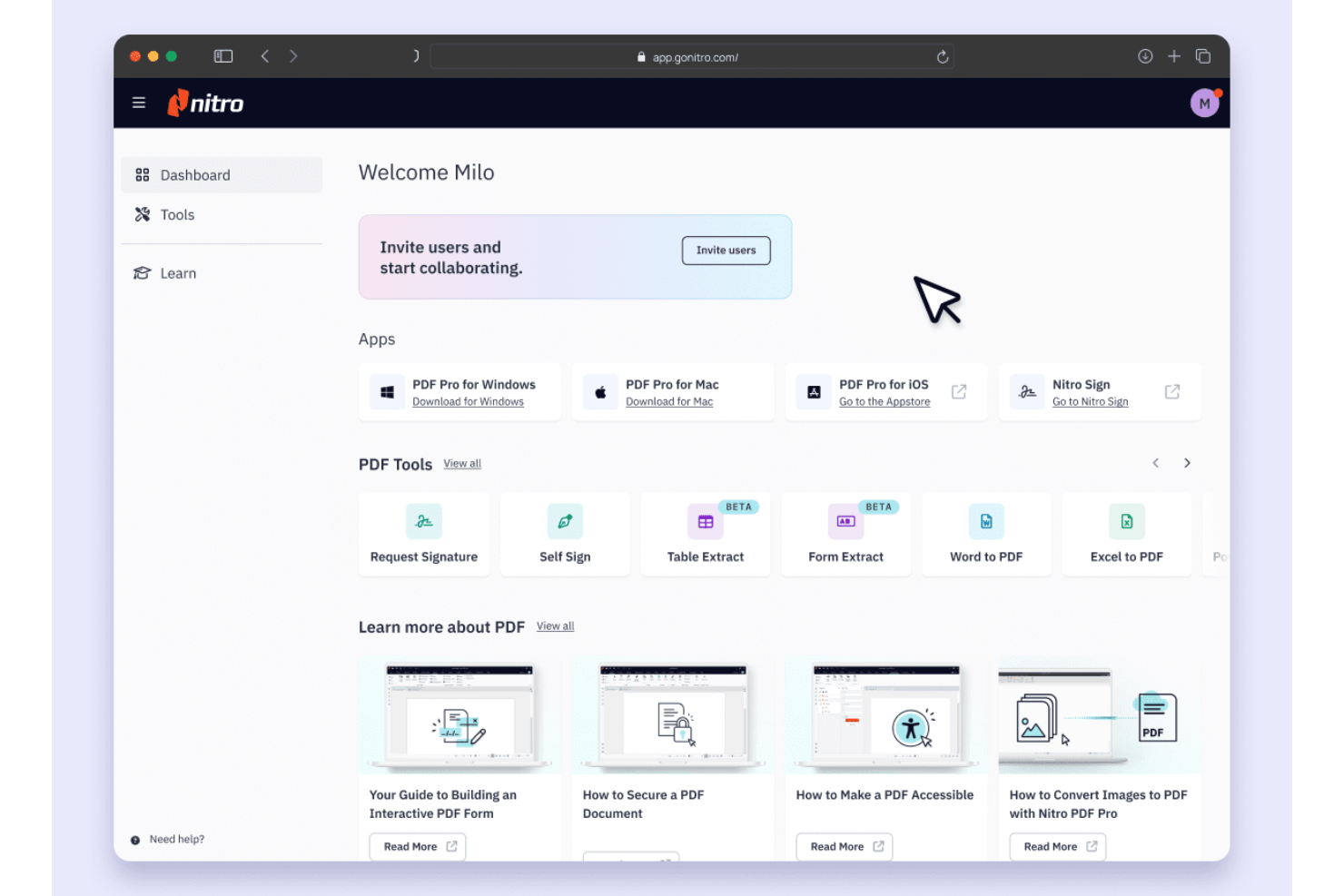Click PDF Pro for Windows title
The image size is (1344, 896).
(474, 385)
